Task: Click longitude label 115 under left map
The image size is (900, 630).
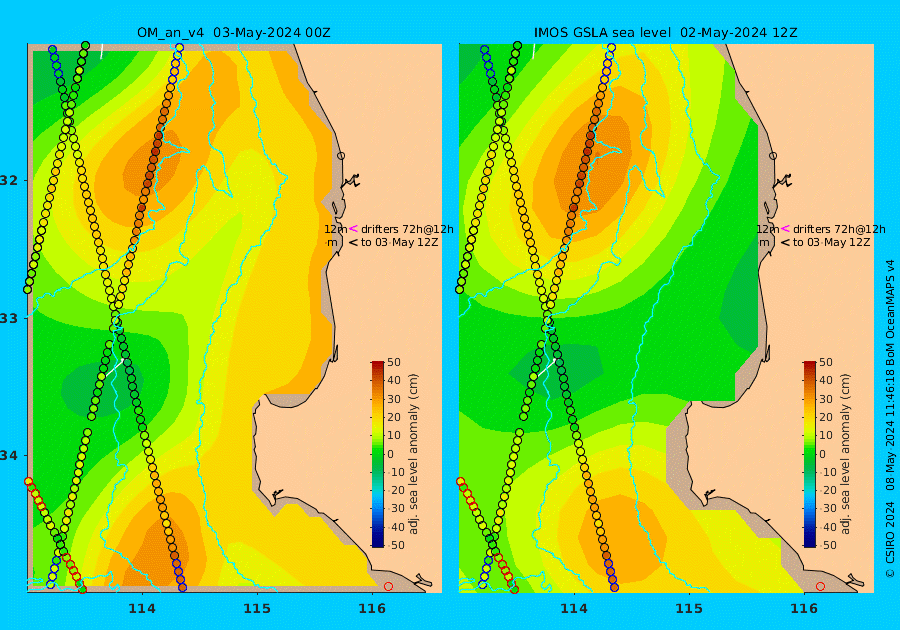Action: pyautogui.click(x=257, y=609)
